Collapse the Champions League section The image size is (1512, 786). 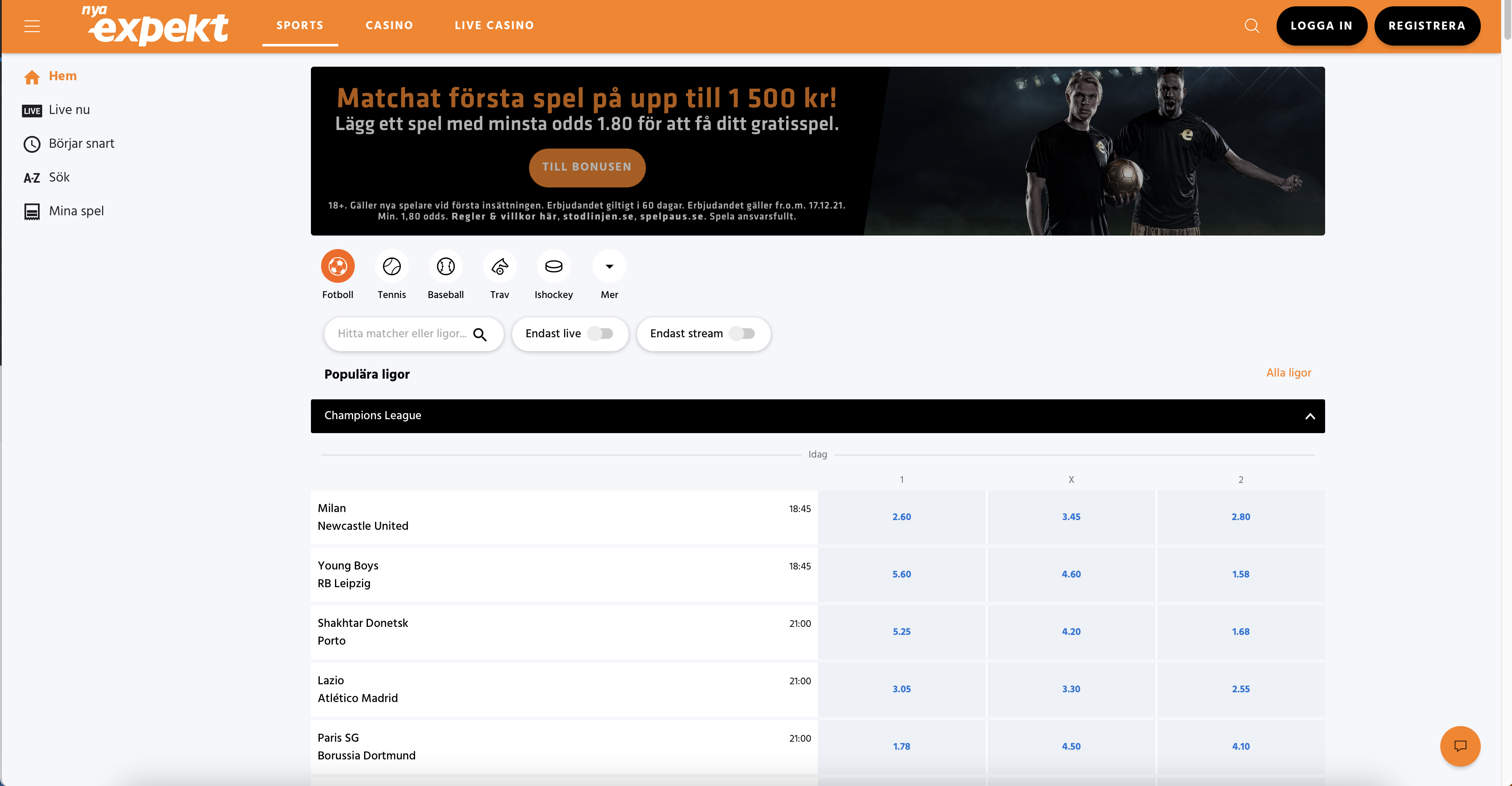click(1309, 417)
